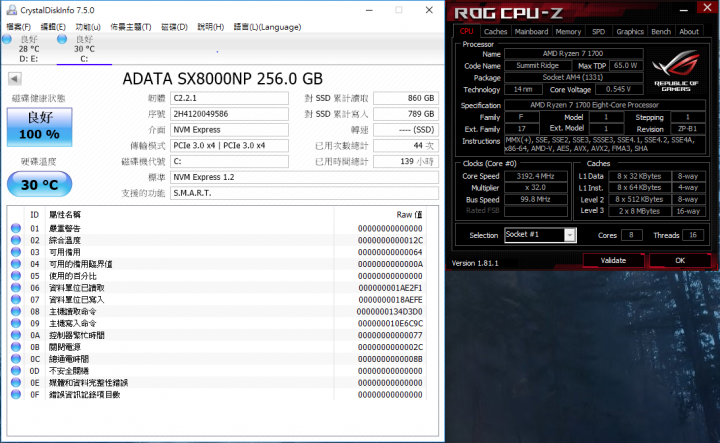Click the S.M.A.R.T. features field
Screen dimensions: 720x443
tap(304, 193)
